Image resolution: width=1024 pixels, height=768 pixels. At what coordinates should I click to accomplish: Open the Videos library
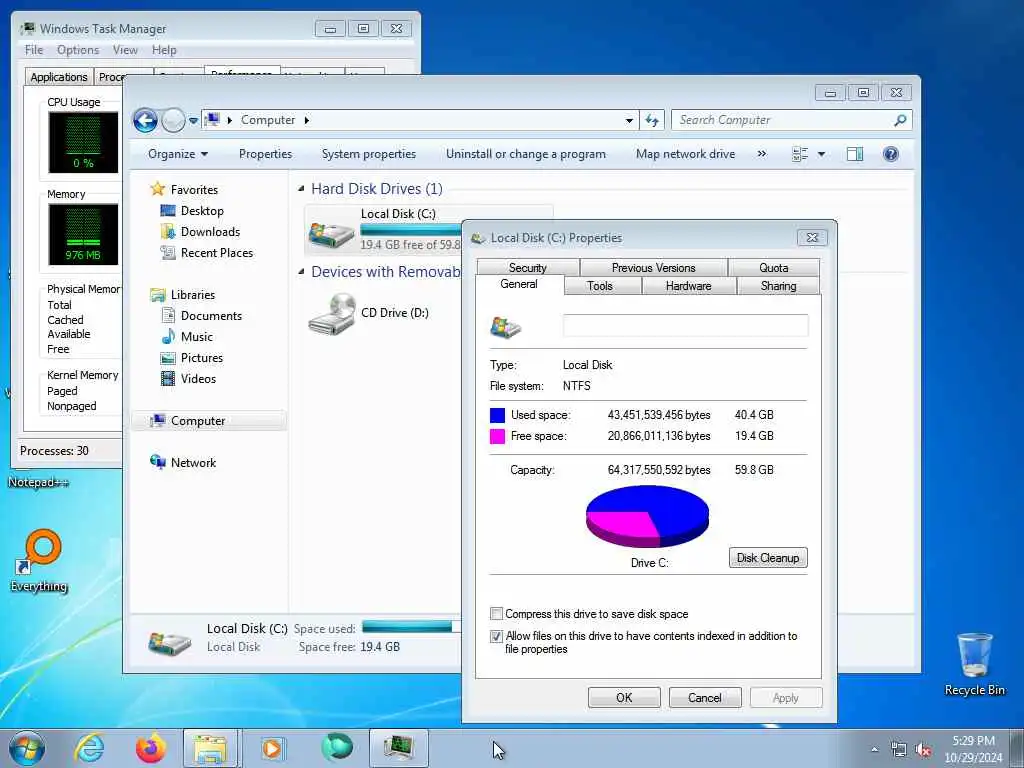(198, 379)
